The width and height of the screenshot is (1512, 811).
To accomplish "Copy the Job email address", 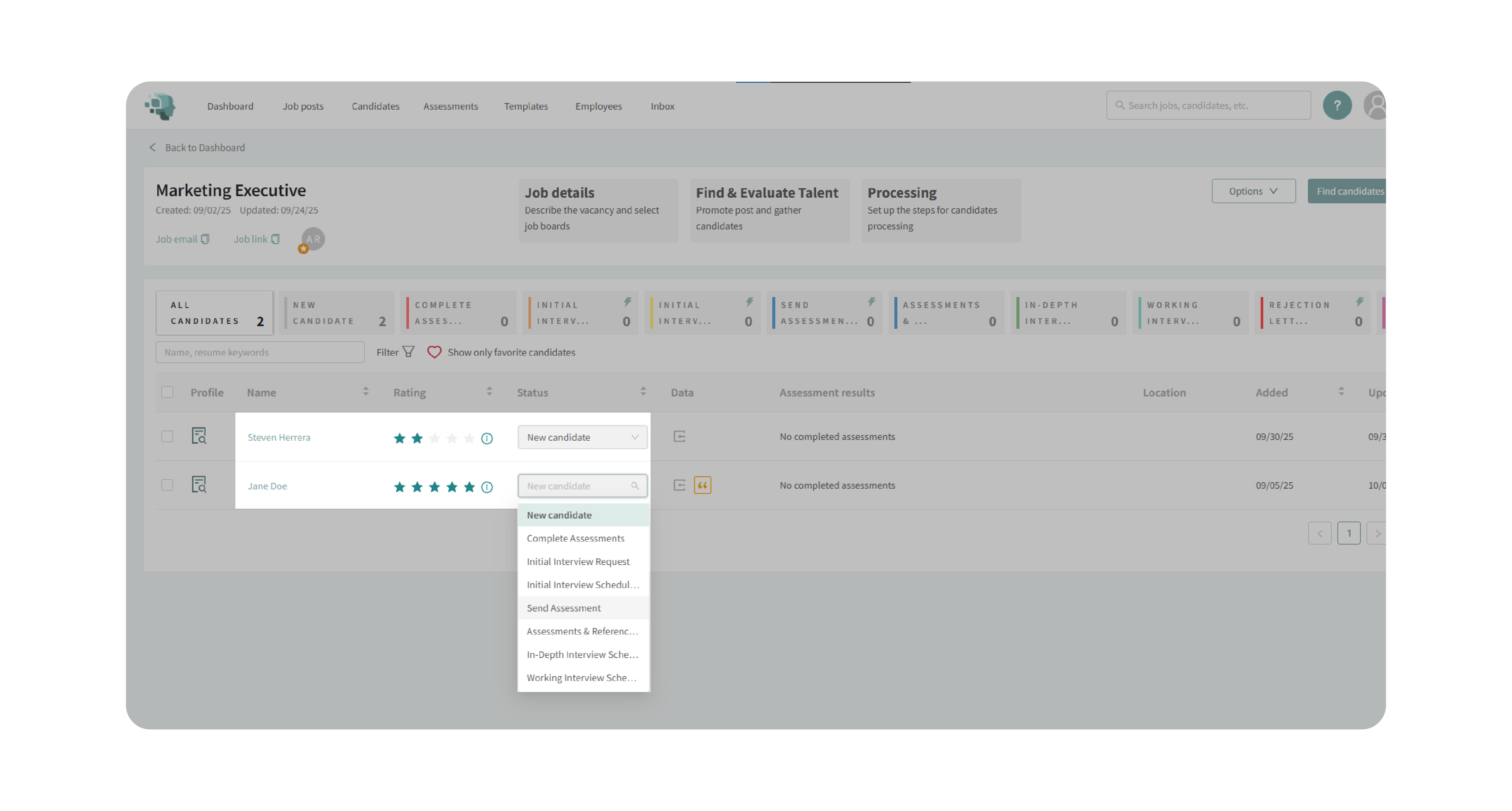I will coord(205,240).
